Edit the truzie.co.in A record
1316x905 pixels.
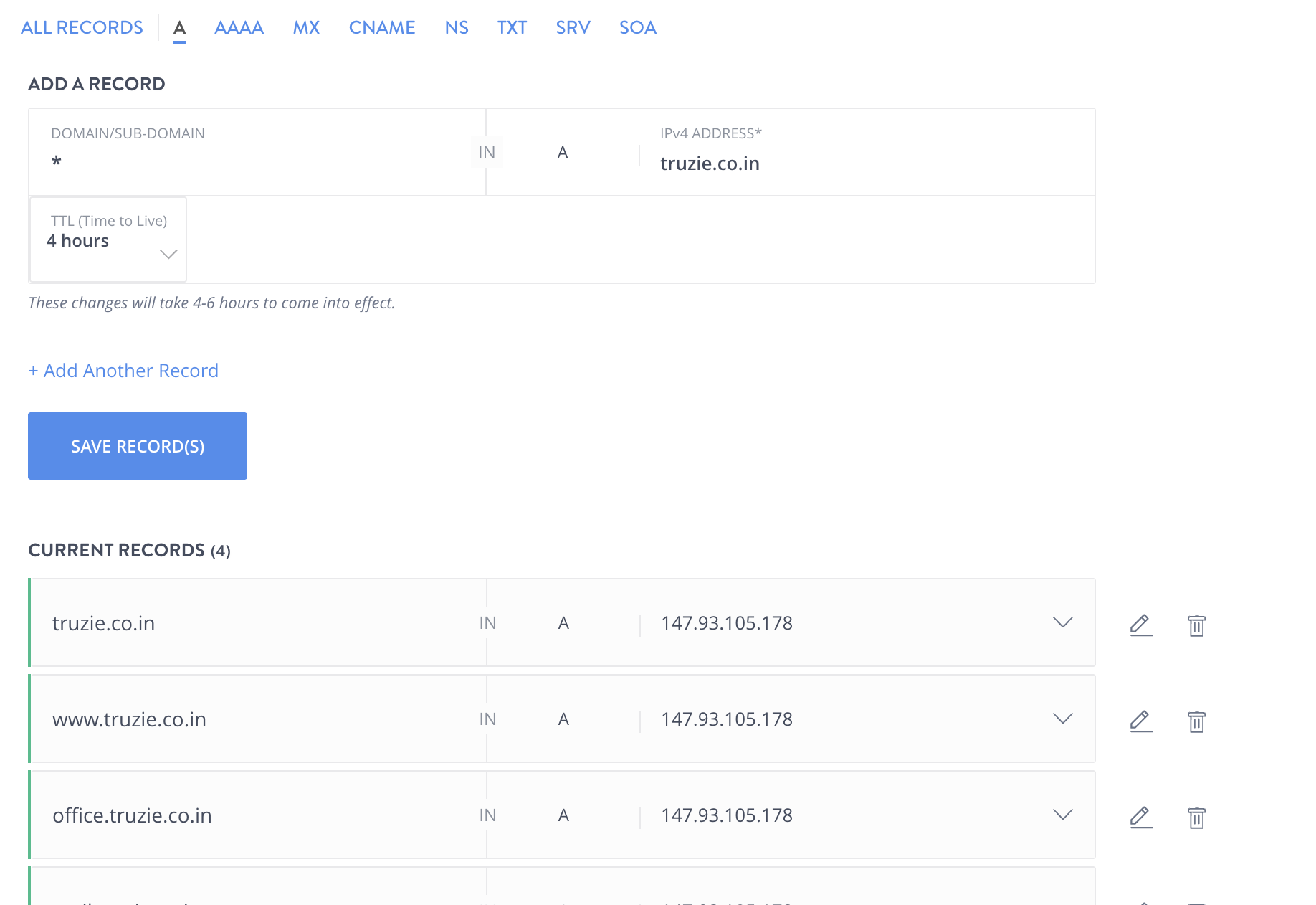1140,625
